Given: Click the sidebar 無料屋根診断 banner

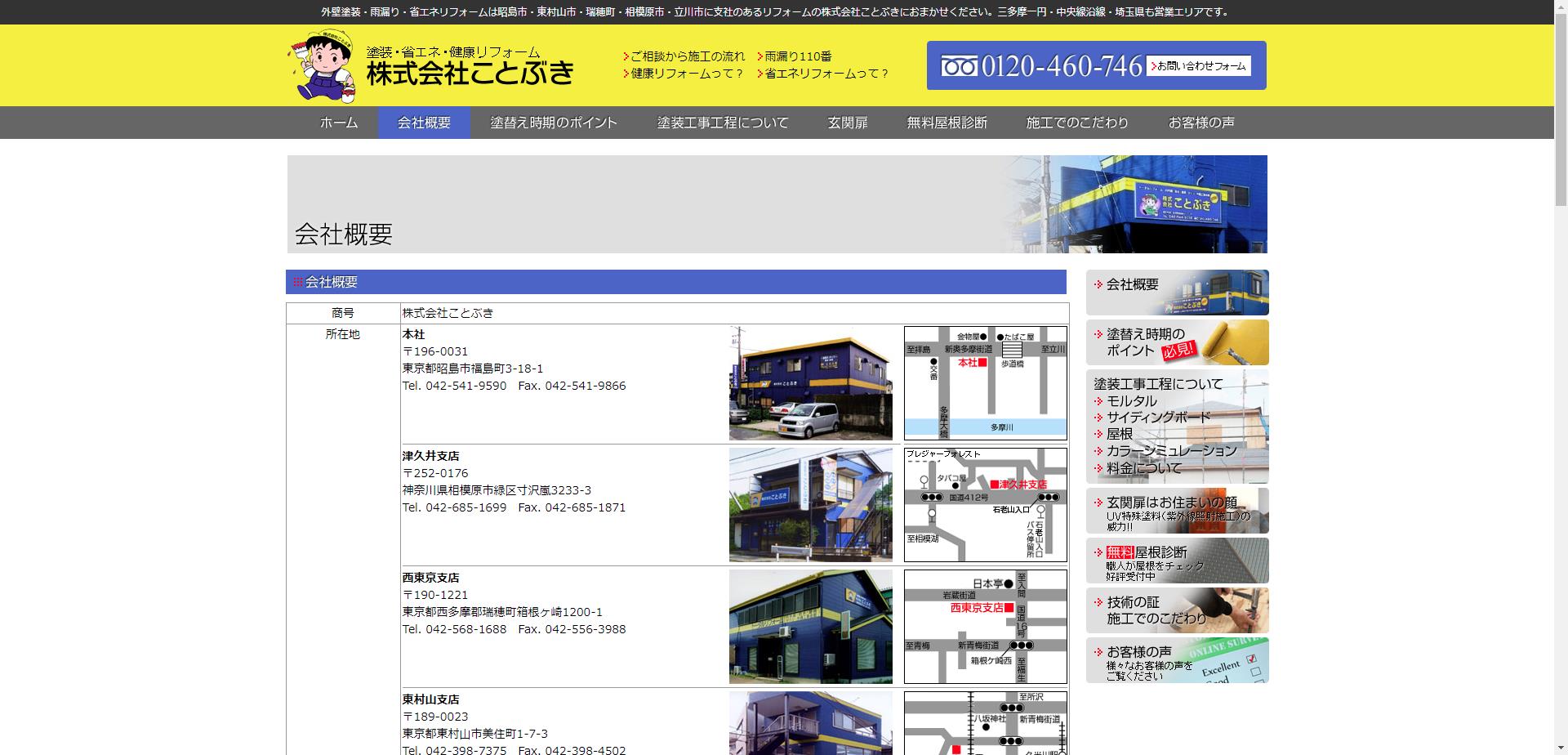Looking at the screenshot, I should tap(1177, 561).
